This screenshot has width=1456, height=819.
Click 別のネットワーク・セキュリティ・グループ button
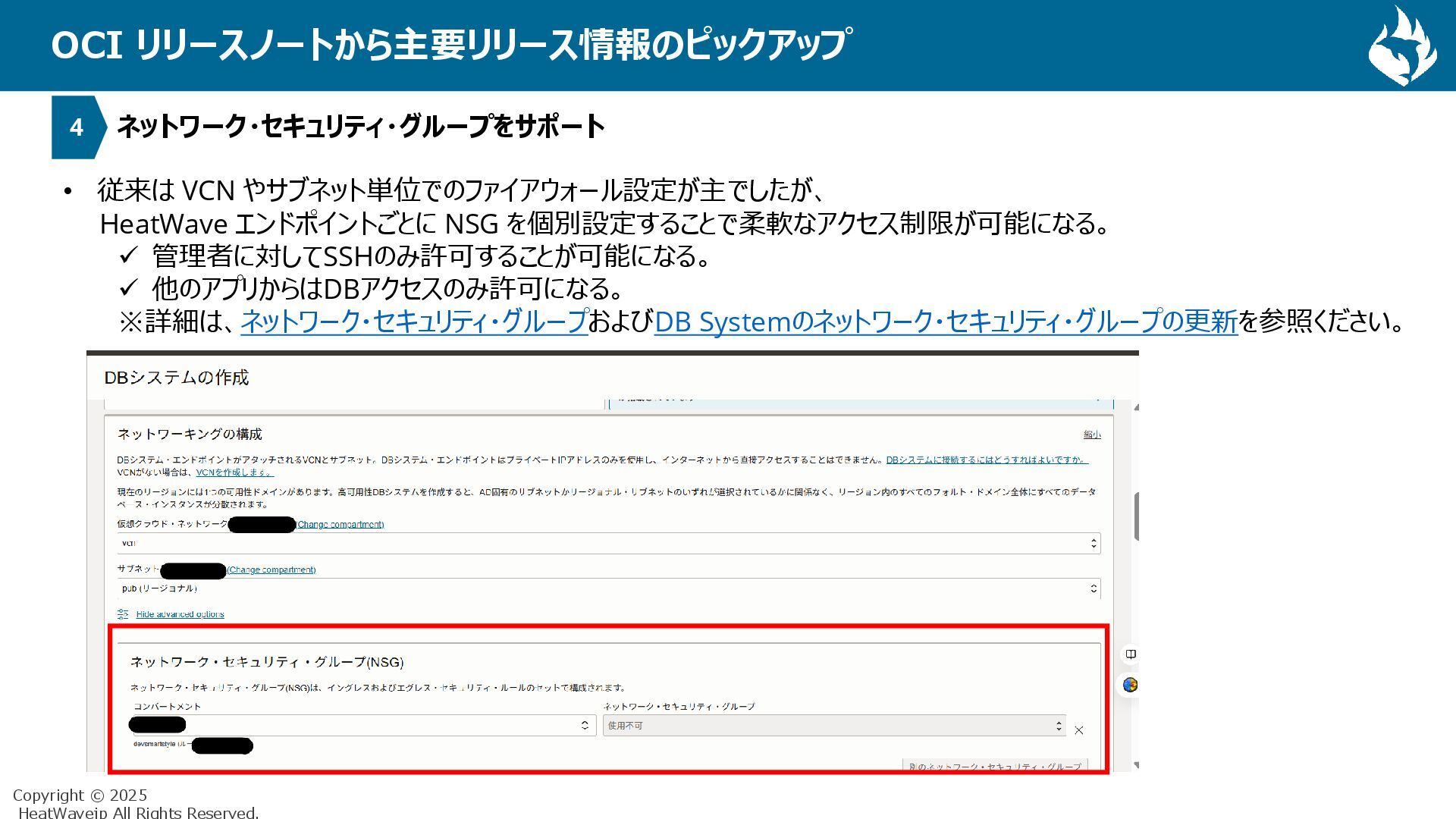pyautogui.click(x=995, y=766)
